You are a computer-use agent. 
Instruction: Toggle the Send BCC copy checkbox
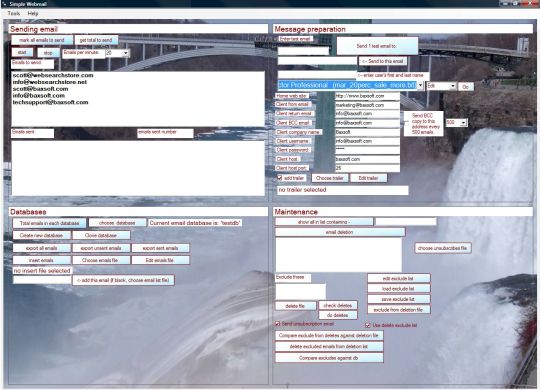(406, 122)
